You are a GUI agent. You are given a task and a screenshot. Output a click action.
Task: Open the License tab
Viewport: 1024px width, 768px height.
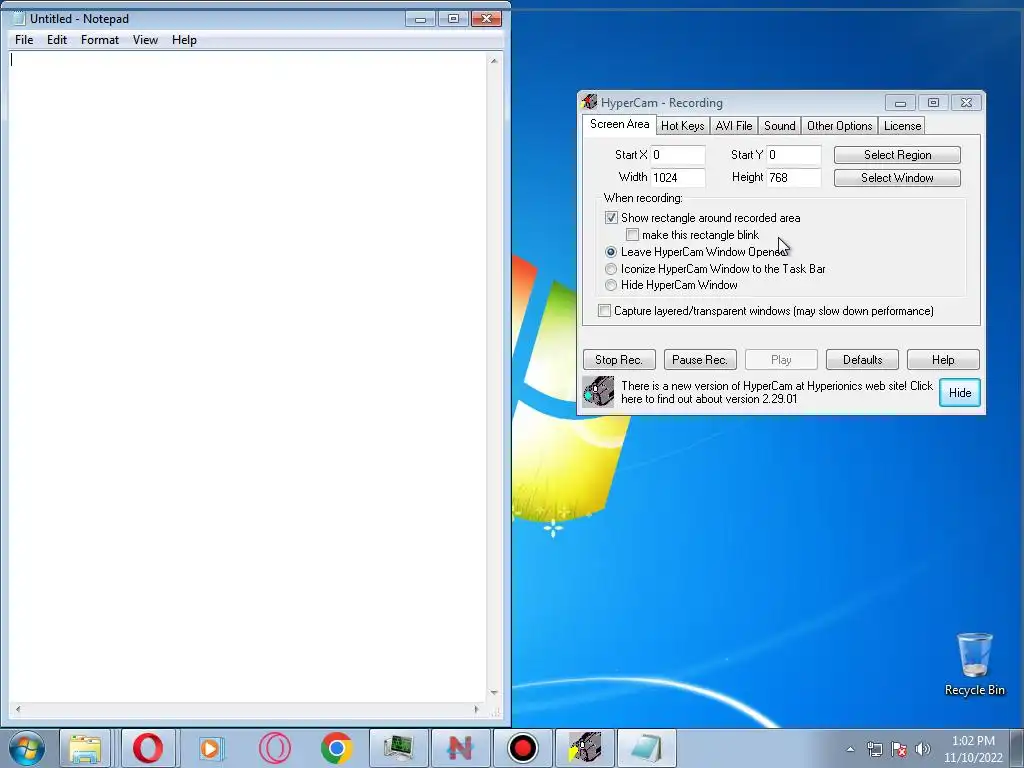click(x=902, y=126)
